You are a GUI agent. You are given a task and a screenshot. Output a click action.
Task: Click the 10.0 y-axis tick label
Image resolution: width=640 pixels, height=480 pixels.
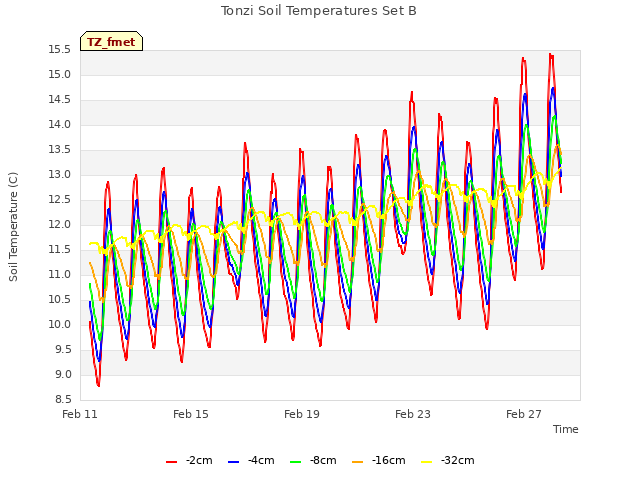click(x=60, y=325)
